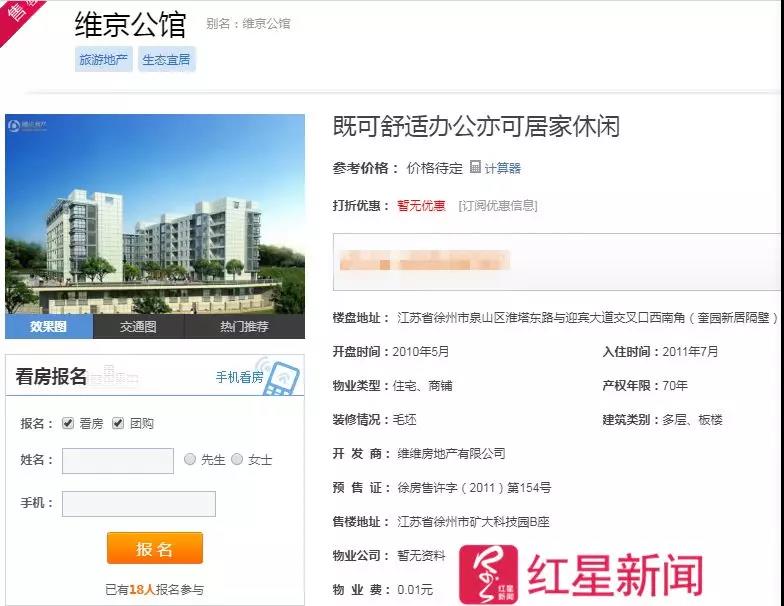The width and height of the screenshot is (784, 606).
Task: Tap the mobile phone viewing icon
Action: [280, 377]
